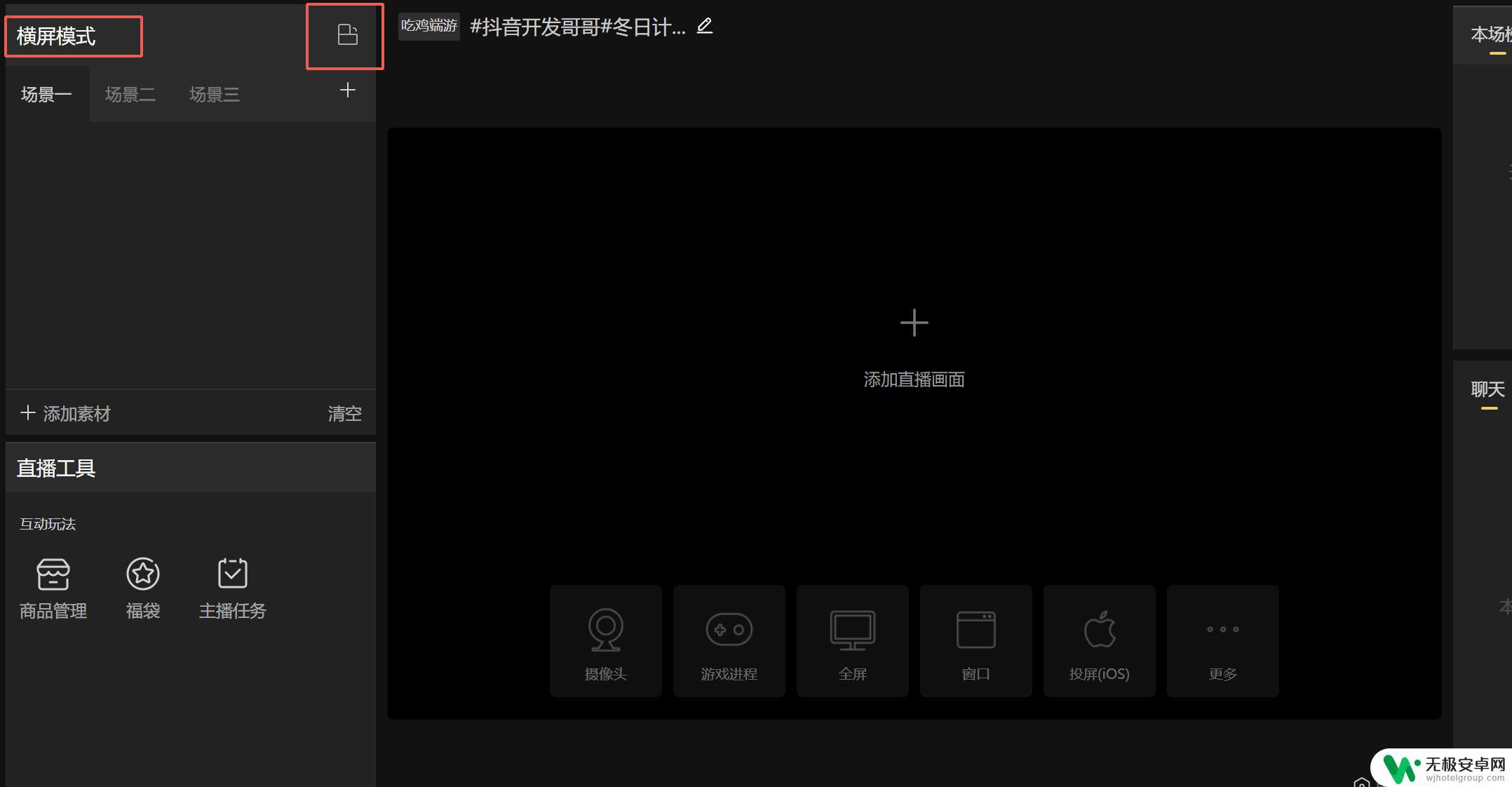Open the 福袋 lucky bag tool
Screen dimensions: 1512x787
pos(143,589)
